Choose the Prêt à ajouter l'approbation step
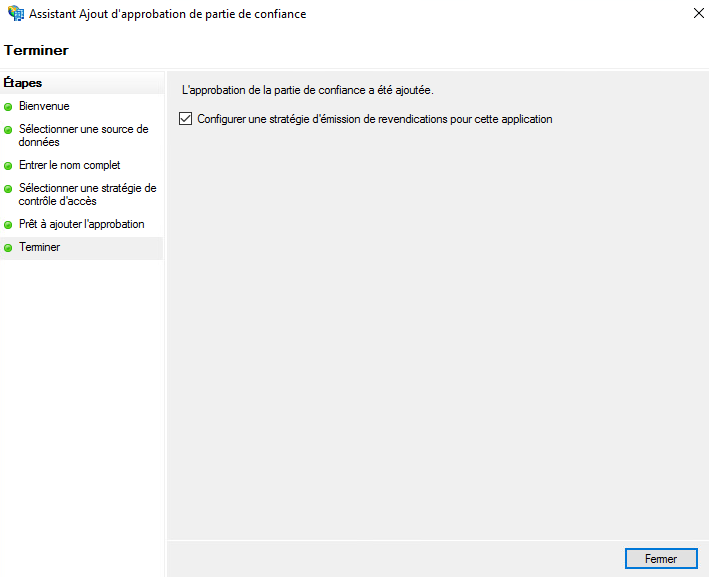 (x=81, y=224)
